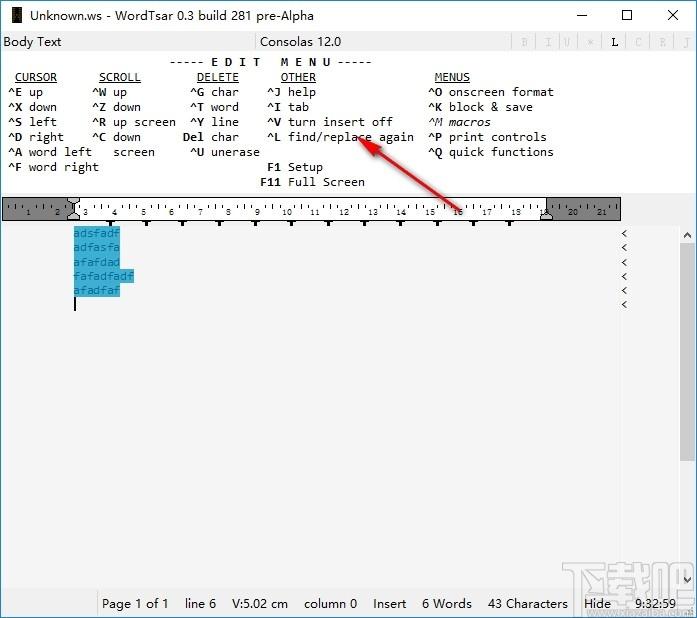This screenshot has height=618, width=697.
Task: Click Hide in the status bar
Action: [x=597, y=603]
